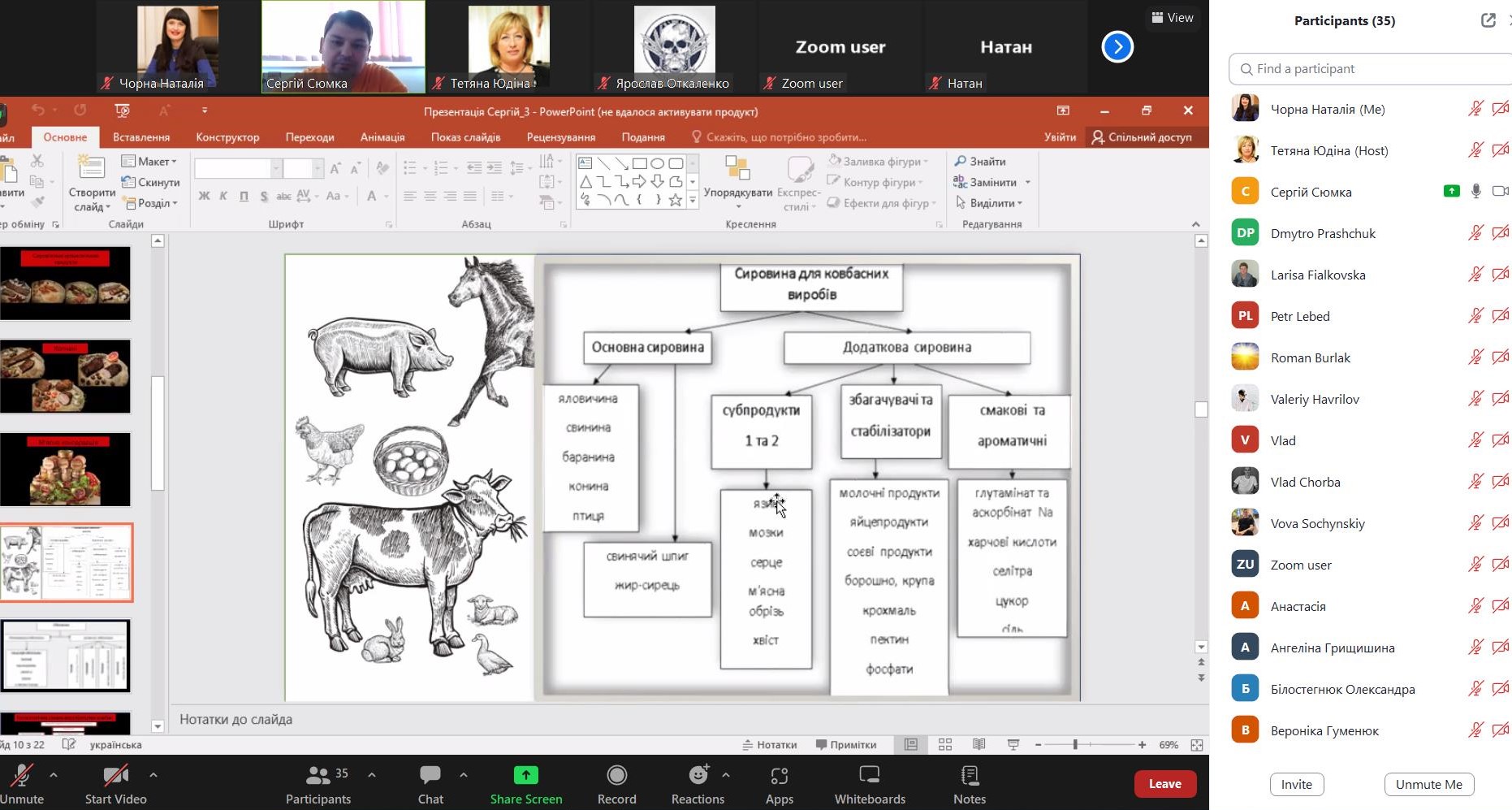
Task: Toggle the Нотатки notes pane button
Action: pos(770,744)
